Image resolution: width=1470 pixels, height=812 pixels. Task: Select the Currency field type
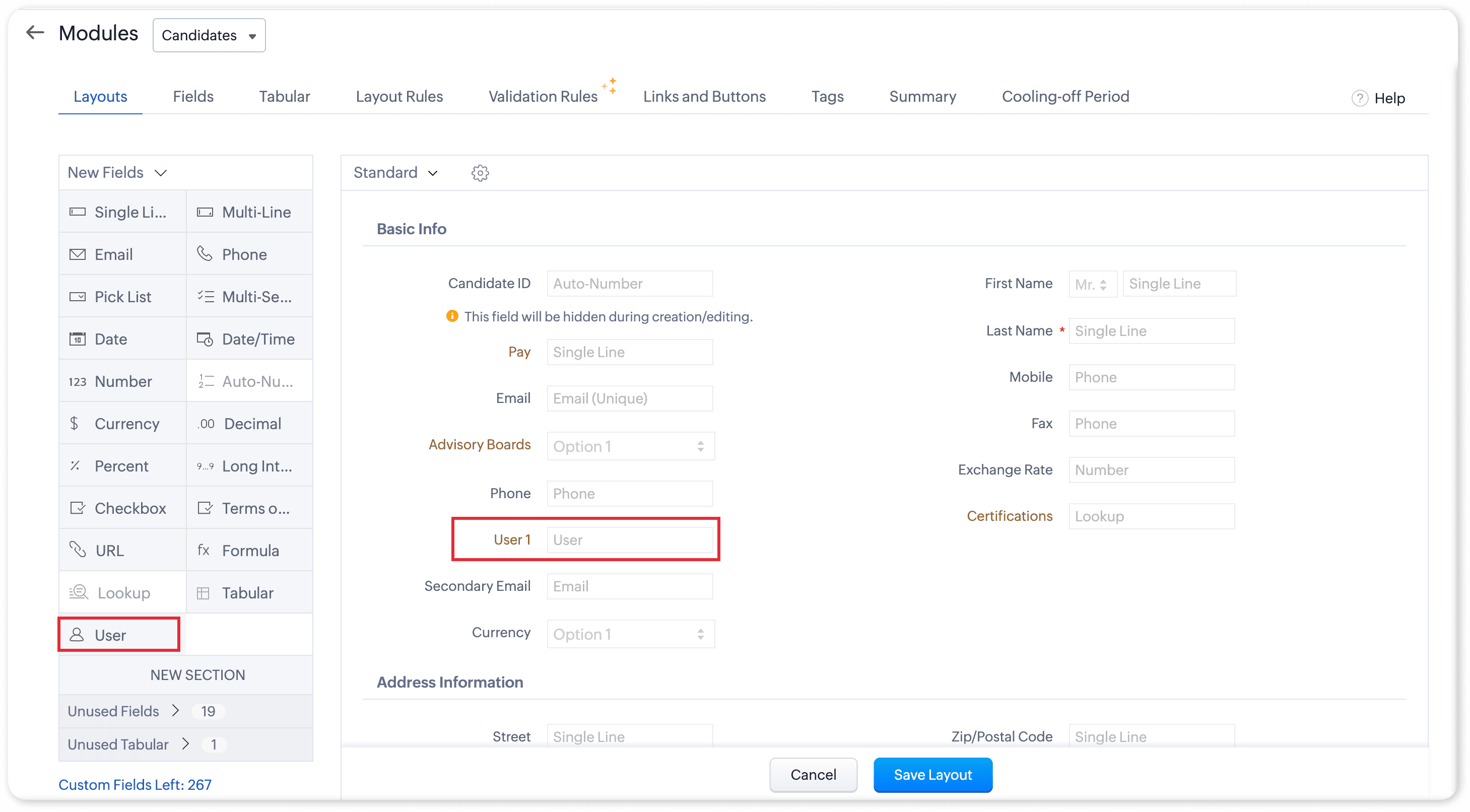coord(126,424)
